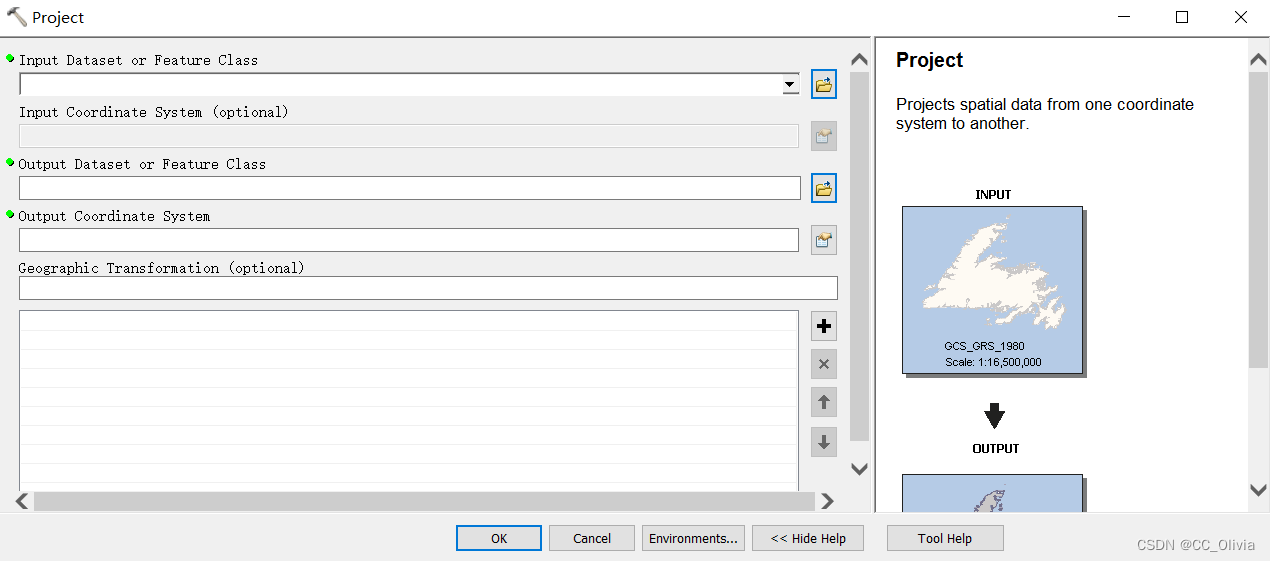Open Output Coordinate System properties icon
1270x561 pixels.
[824, 240]
